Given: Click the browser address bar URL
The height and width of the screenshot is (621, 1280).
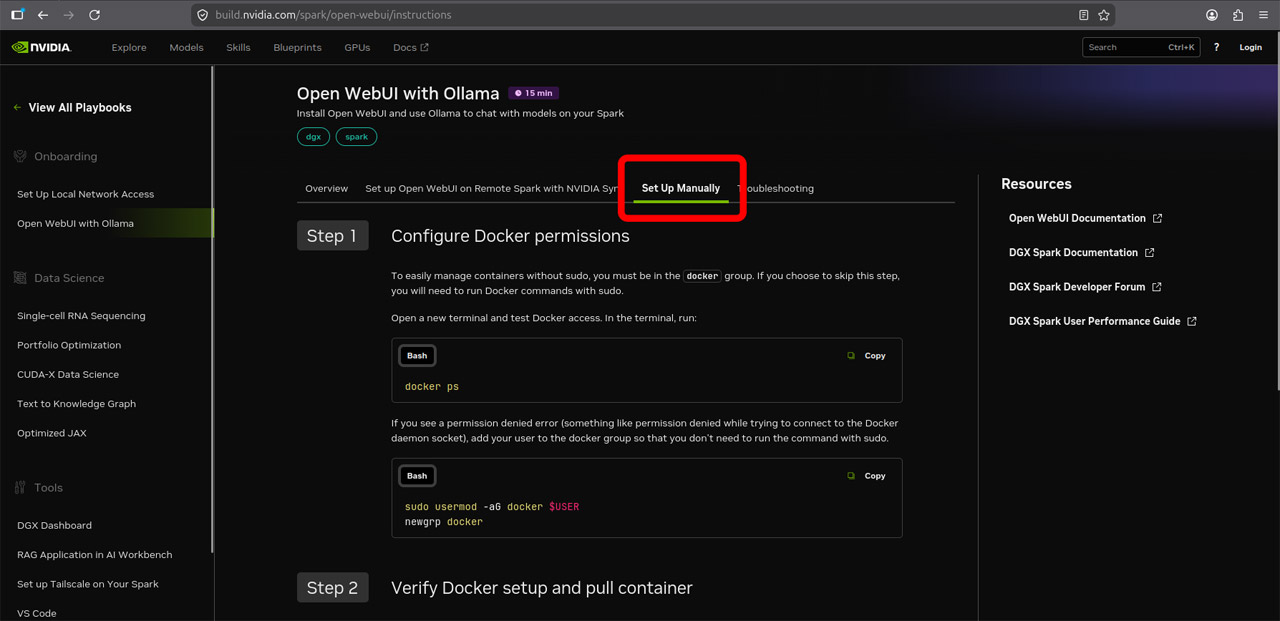Looking at the screenshot, I should (333, 15).
